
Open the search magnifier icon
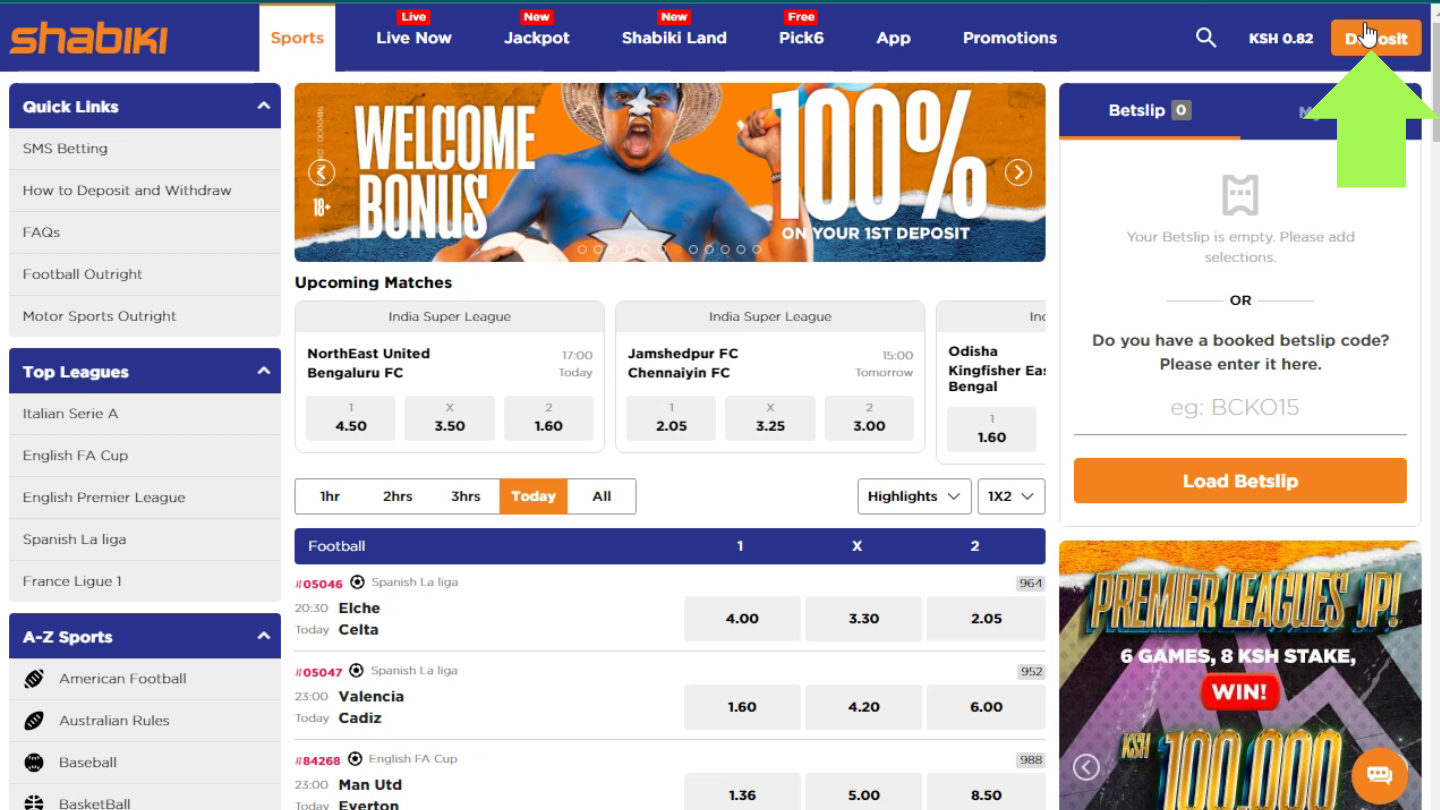tap(1206, 38)
